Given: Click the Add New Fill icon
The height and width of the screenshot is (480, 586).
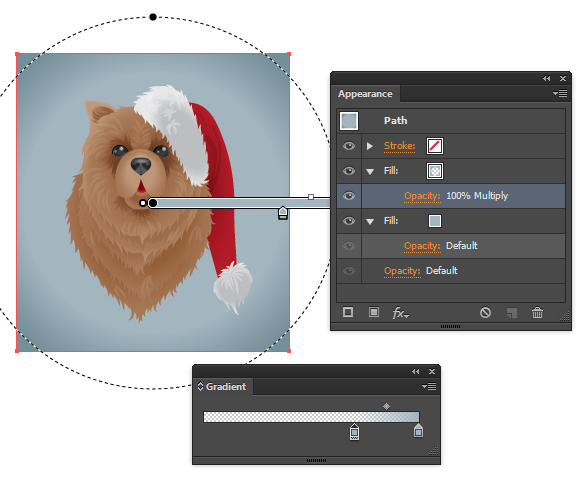Looking at the screenshot, I should tap(374, 312).
